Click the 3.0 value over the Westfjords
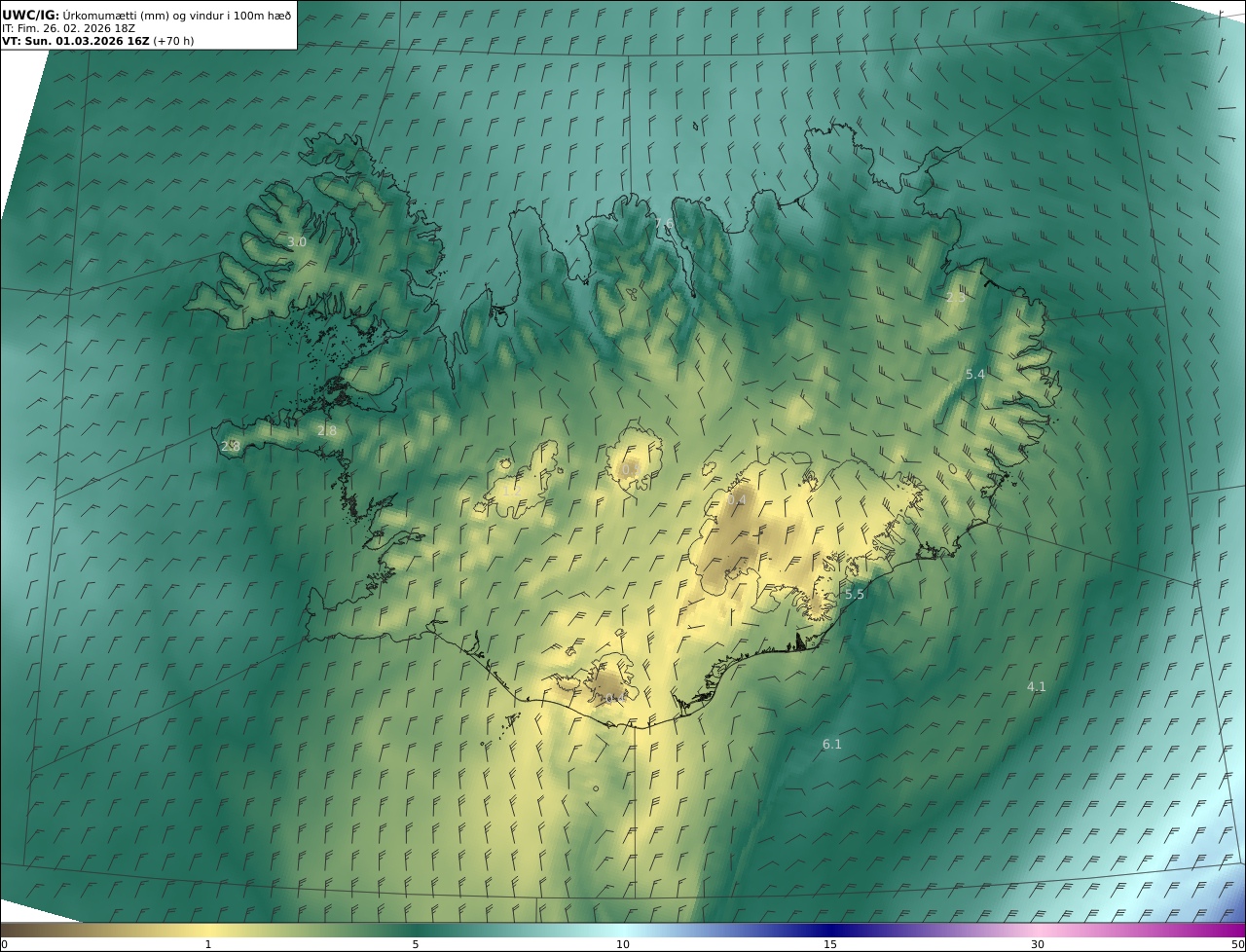This screenshot has height=952, width=1246. point(297,242)
